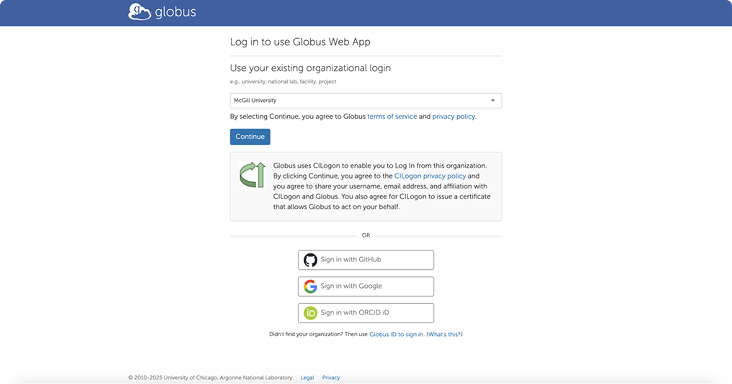732x384 pixels.
Task: Click 'Use your existing organizational login' text
Action: click(x=310, y=68)
